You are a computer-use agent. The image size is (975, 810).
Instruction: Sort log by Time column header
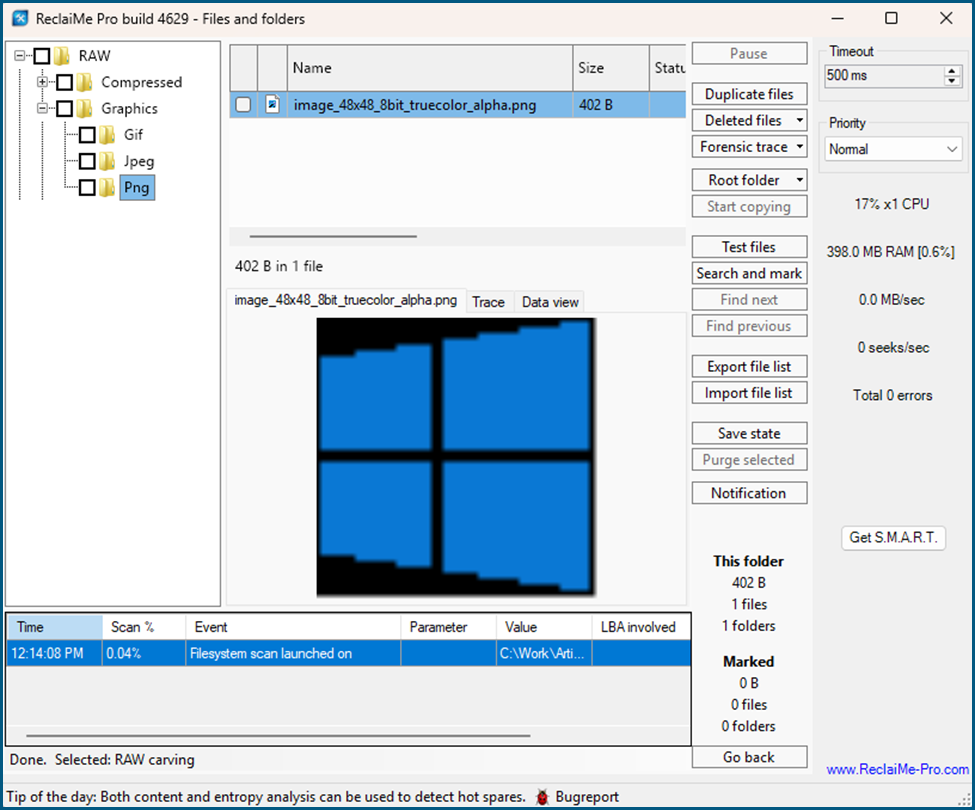55,627
